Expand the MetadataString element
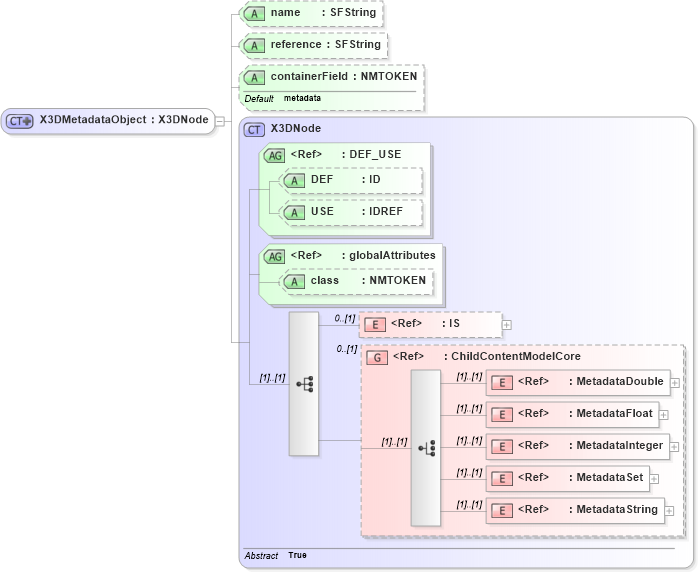 coord(669,511)
